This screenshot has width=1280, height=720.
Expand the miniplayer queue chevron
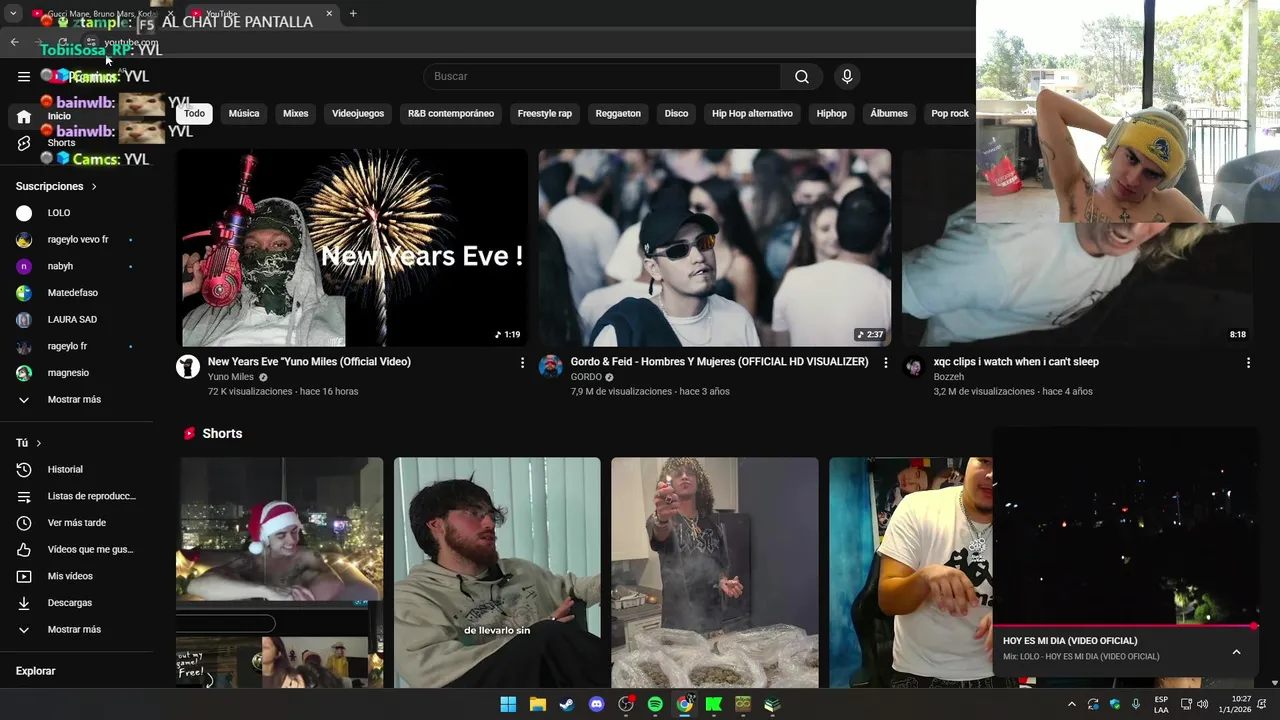click(1236, 652)
